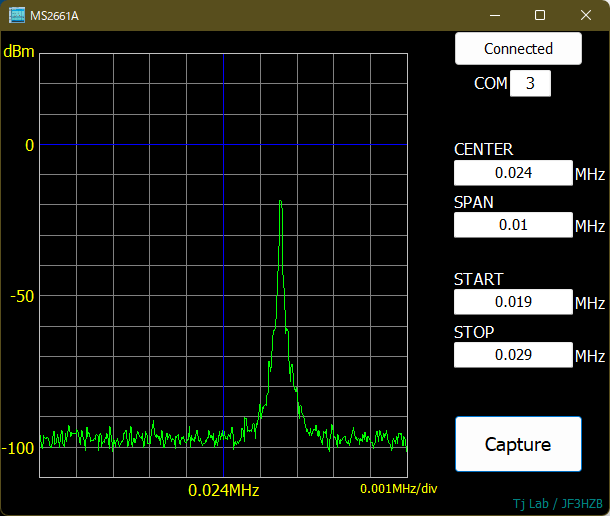Click the COM port number field

(x=530, y=84)
